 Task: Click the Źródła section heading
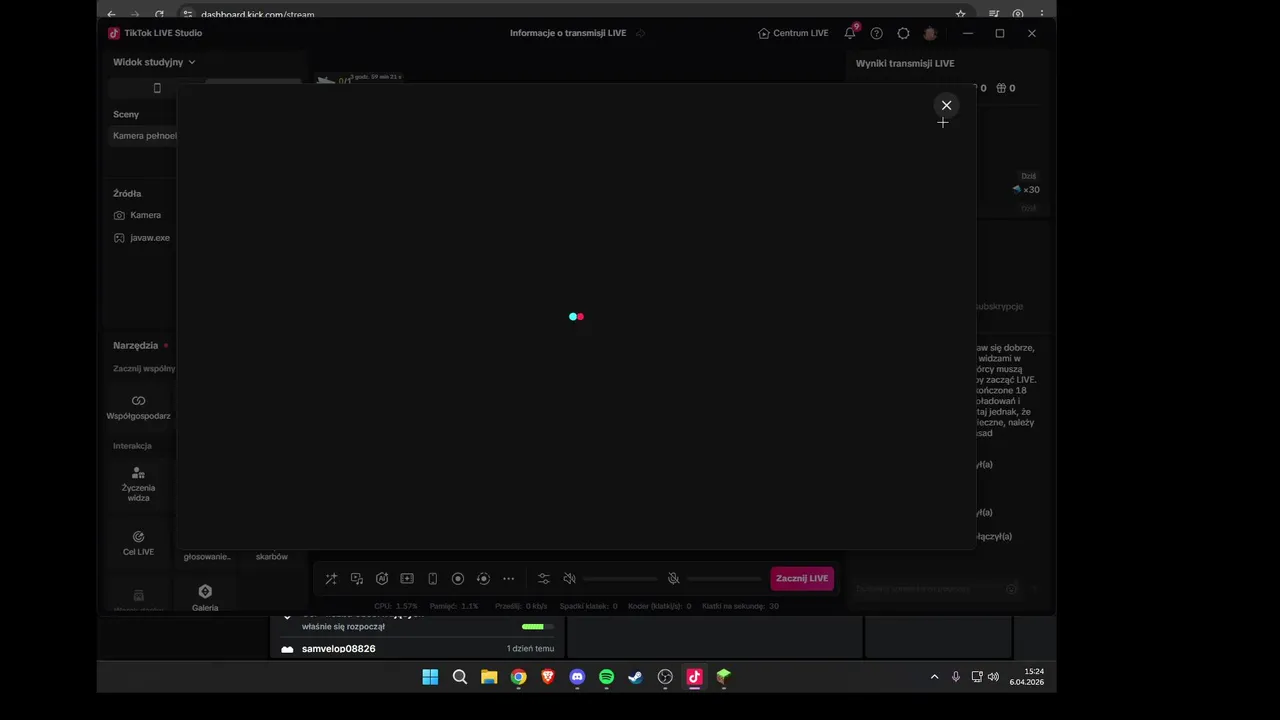point(127,193)
